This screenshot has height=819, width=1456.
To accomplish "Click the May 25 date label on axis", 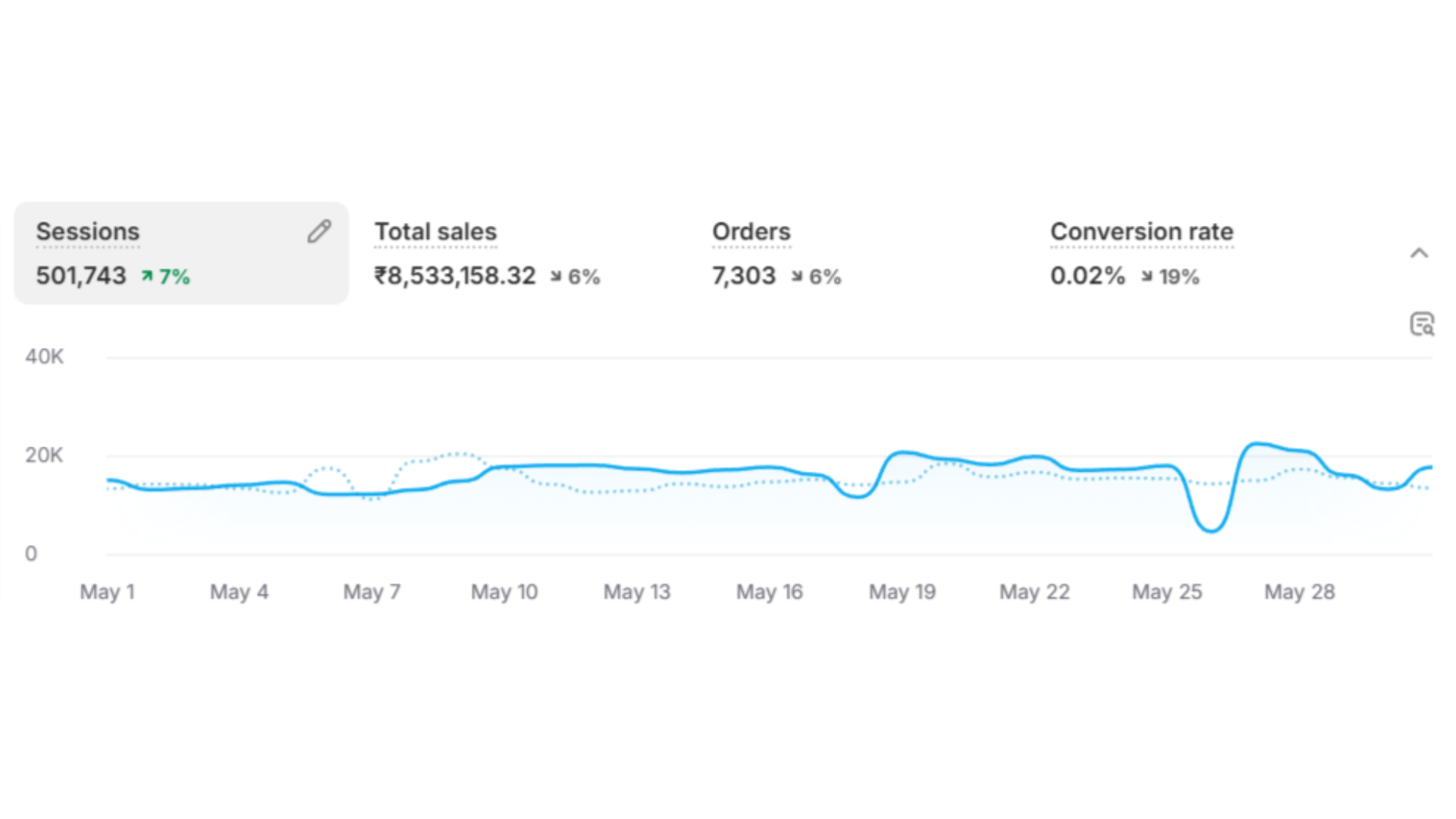I will [1167, 591].
